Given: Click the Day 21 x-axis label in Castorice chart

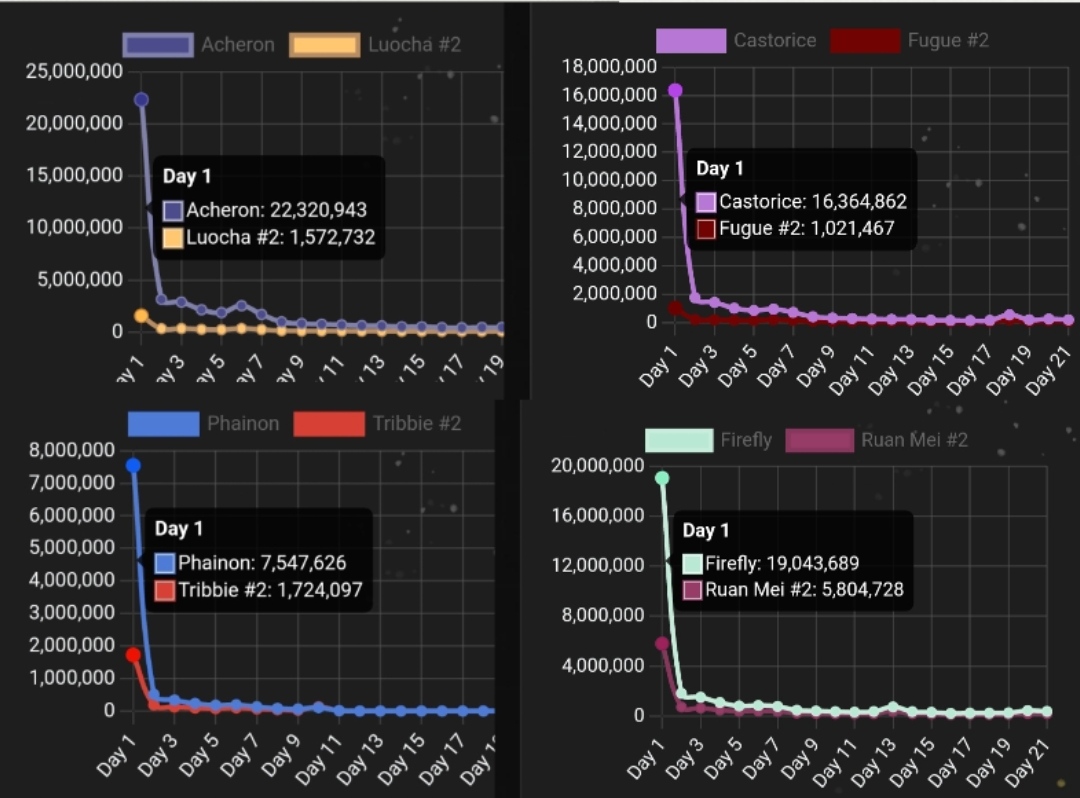Looking at the screenshot, I should tap(1048, 371).
